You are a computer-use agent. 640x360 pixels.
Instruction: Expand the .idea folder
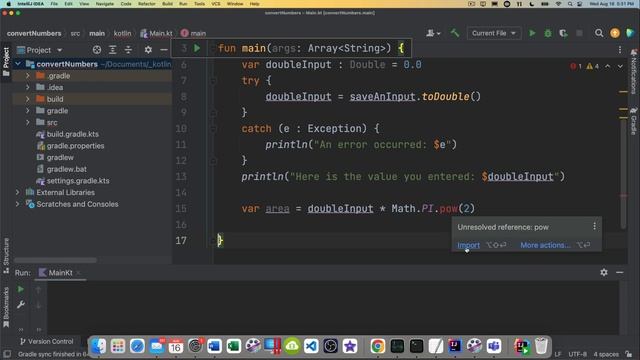pyautogui.click(x=28, y=87)
